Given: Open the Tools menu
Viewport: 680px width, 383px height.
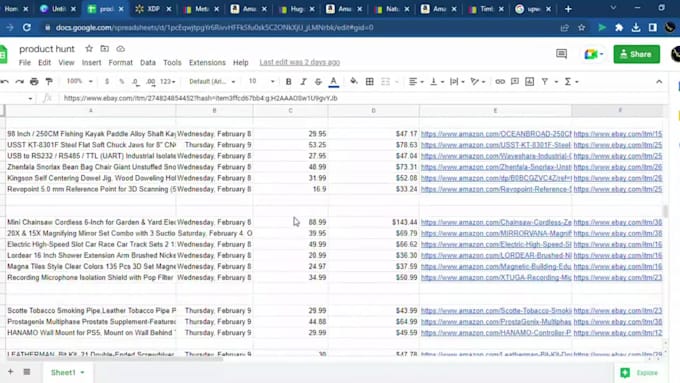Looking at the screenshot, I should [x=172, y=62].
